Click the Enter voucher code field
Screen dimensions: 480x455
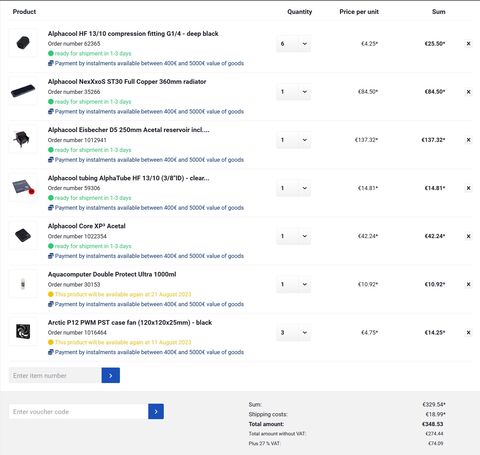coord(79,412)
